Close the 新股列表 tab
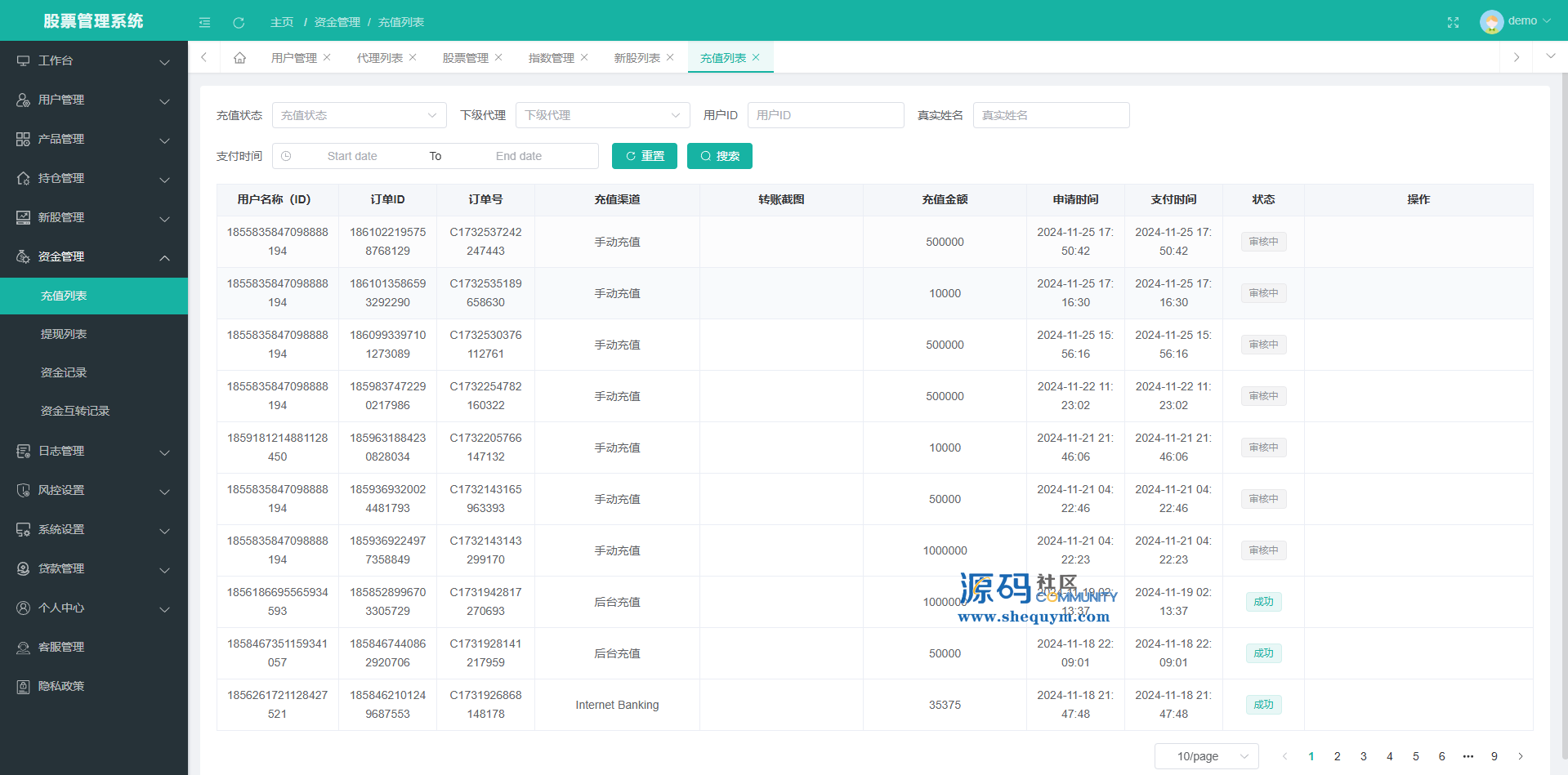The width and height of the screenshot is (1568, 775). 670,57
